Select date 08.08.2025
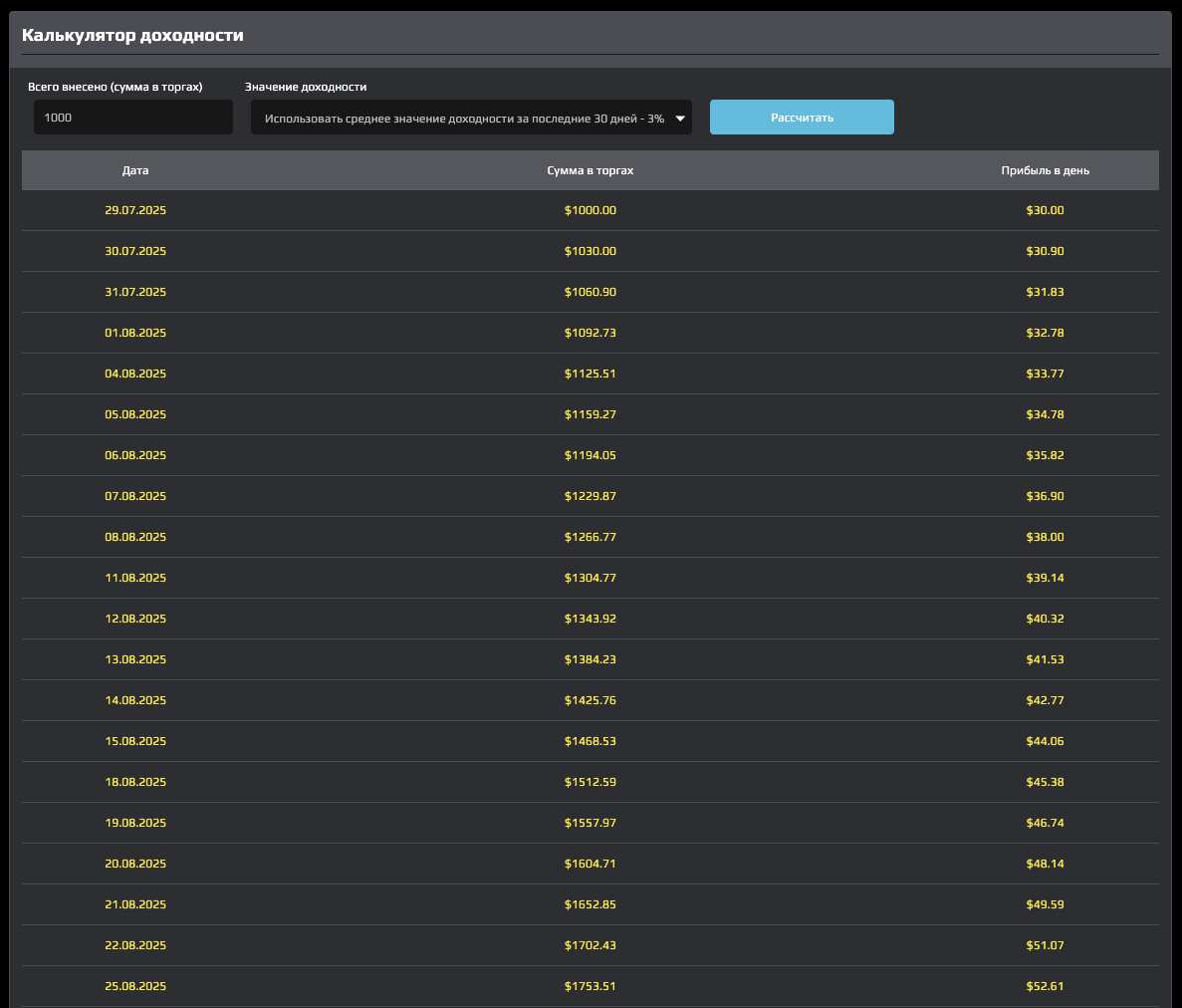 click(x=135, y=537)
